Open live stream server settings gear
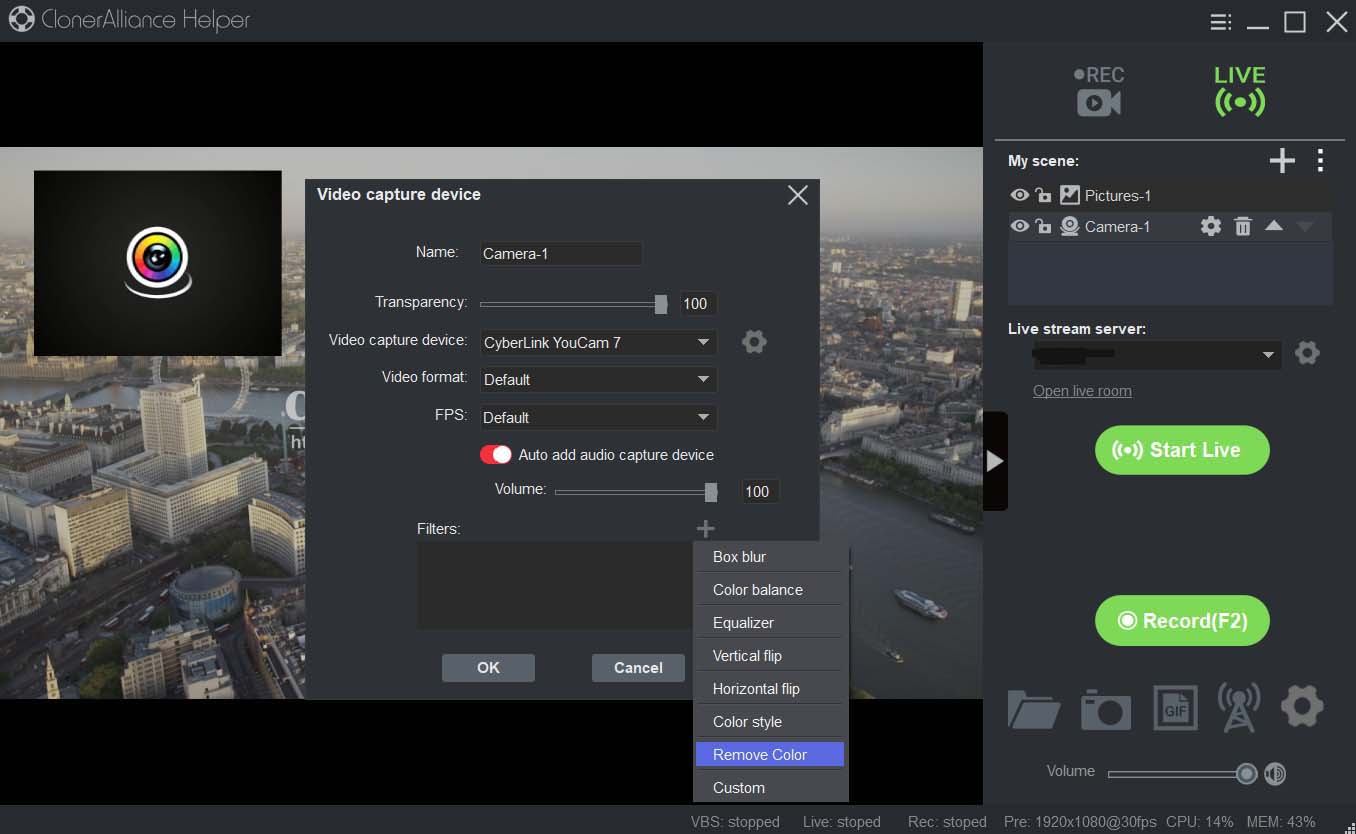This screenshot has width=1356, height=834. click(x=1307, y=353)
